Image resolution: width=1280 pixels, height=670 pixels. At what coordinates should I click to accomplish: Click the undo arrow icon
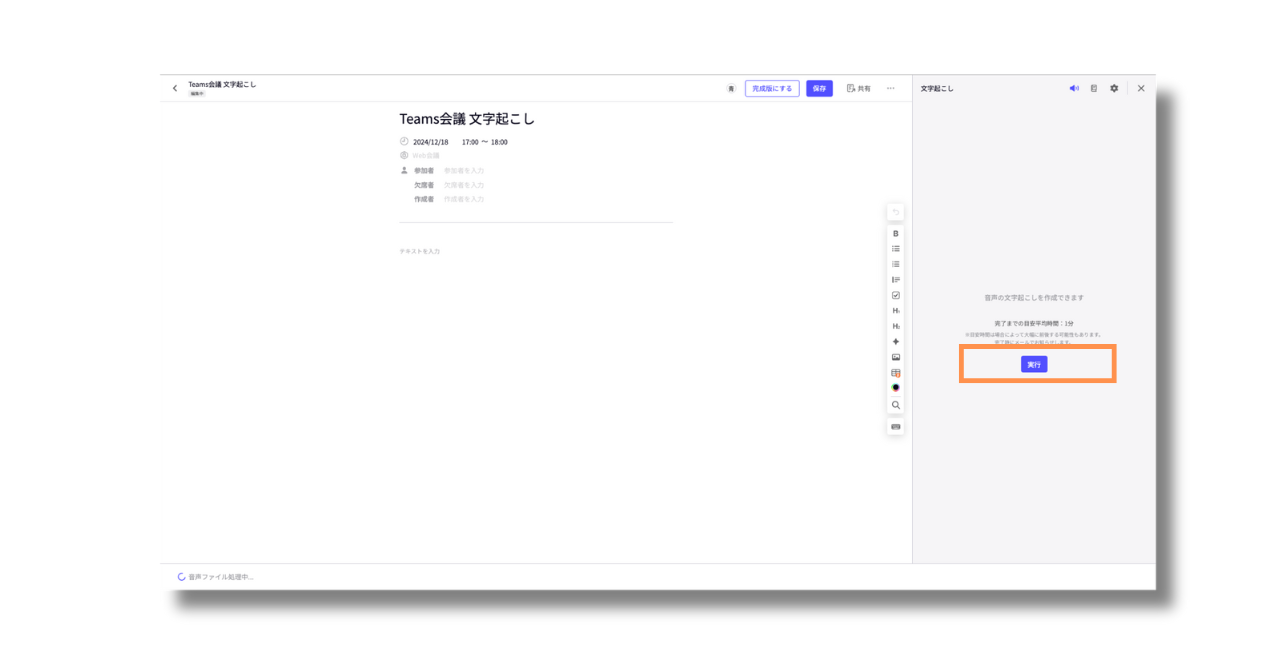coord(895,212)
